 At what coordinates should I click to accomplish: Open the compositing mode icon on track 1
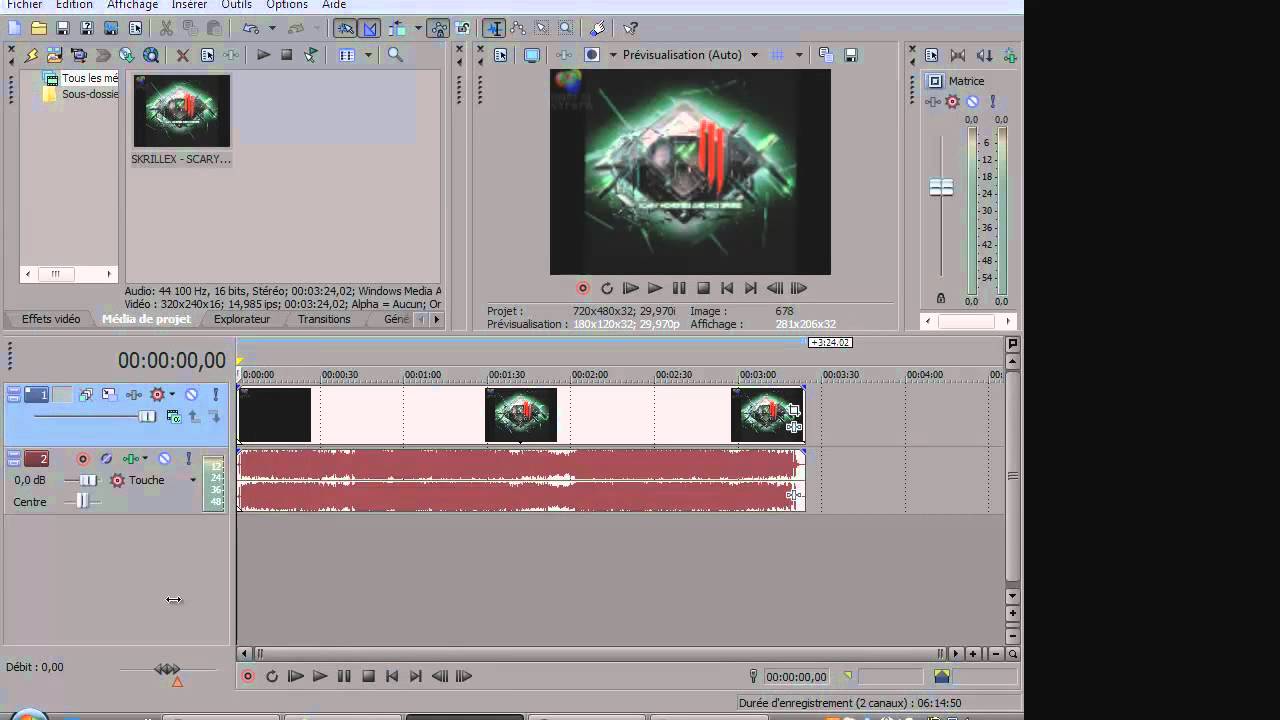173,416
